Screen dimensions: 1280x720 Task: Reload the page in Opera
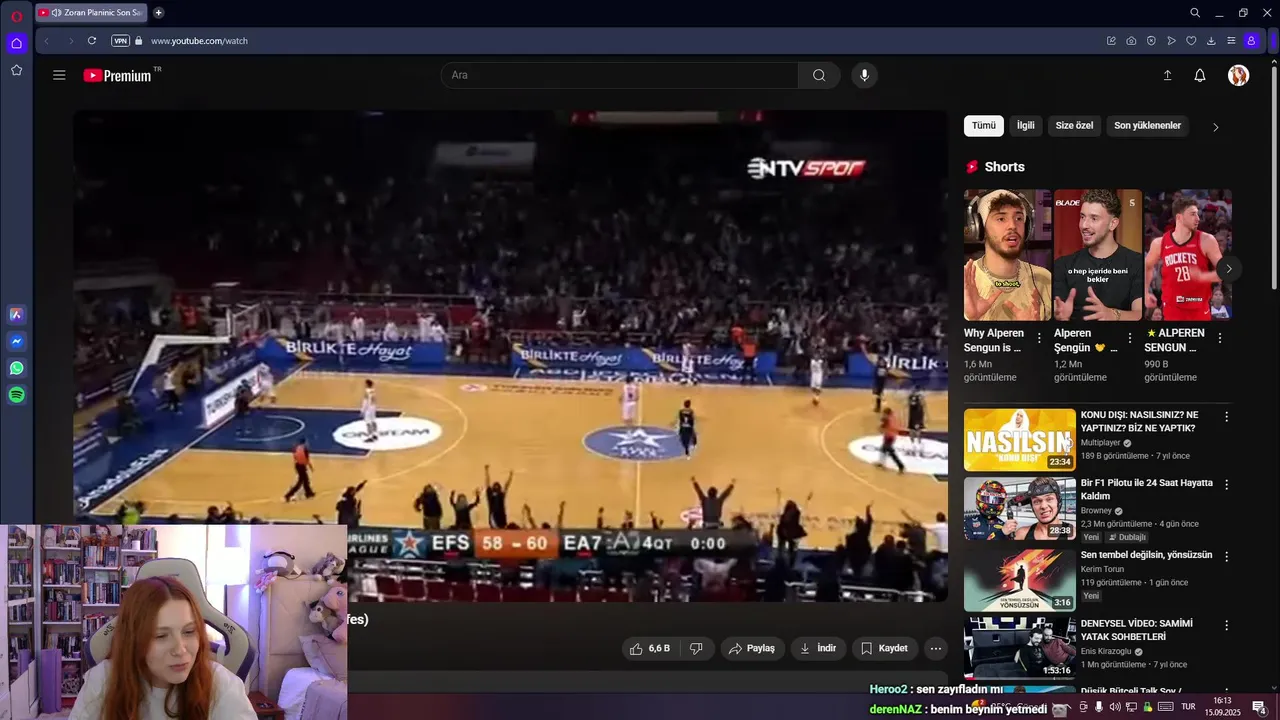(92, 41)
